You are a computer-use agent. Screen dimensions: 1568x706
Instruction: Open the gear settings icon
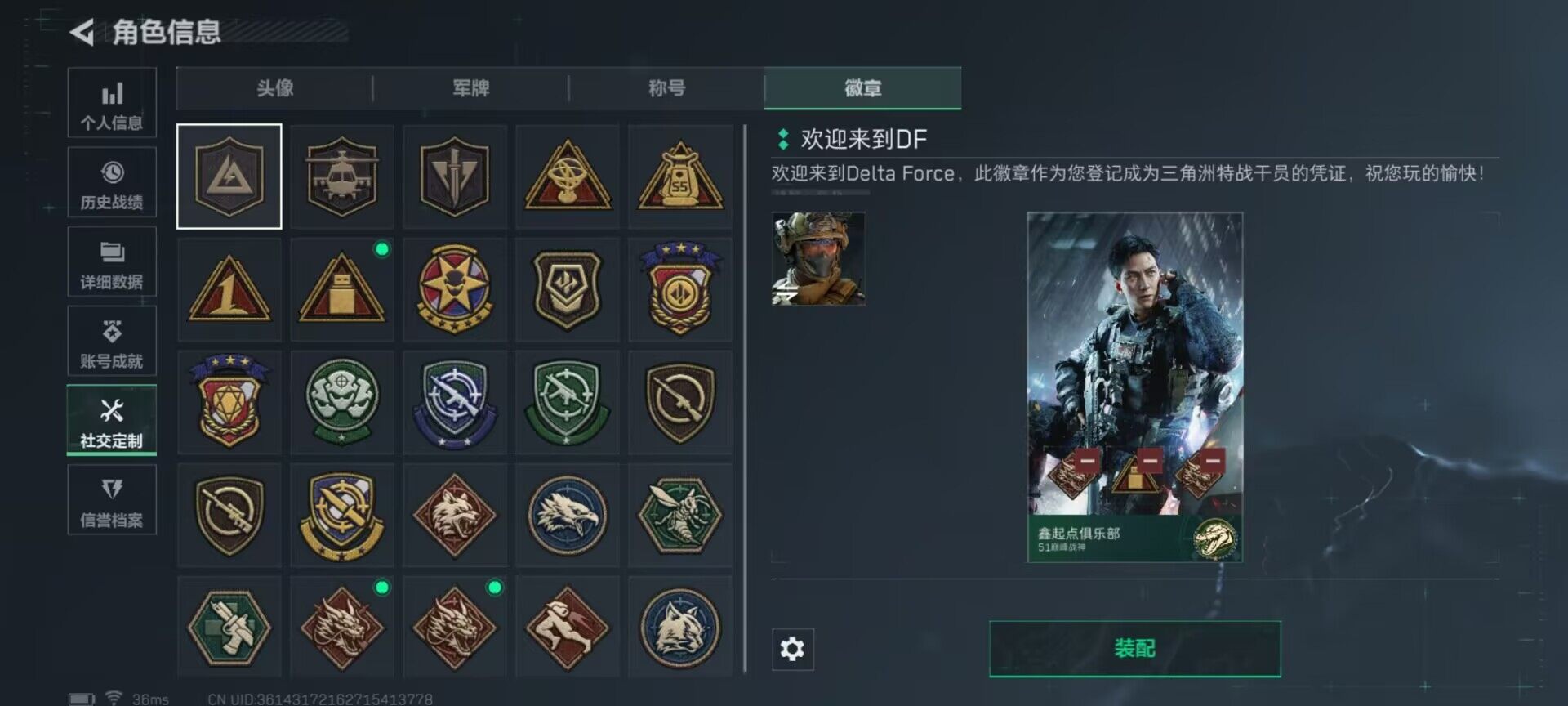pos(792,649)
